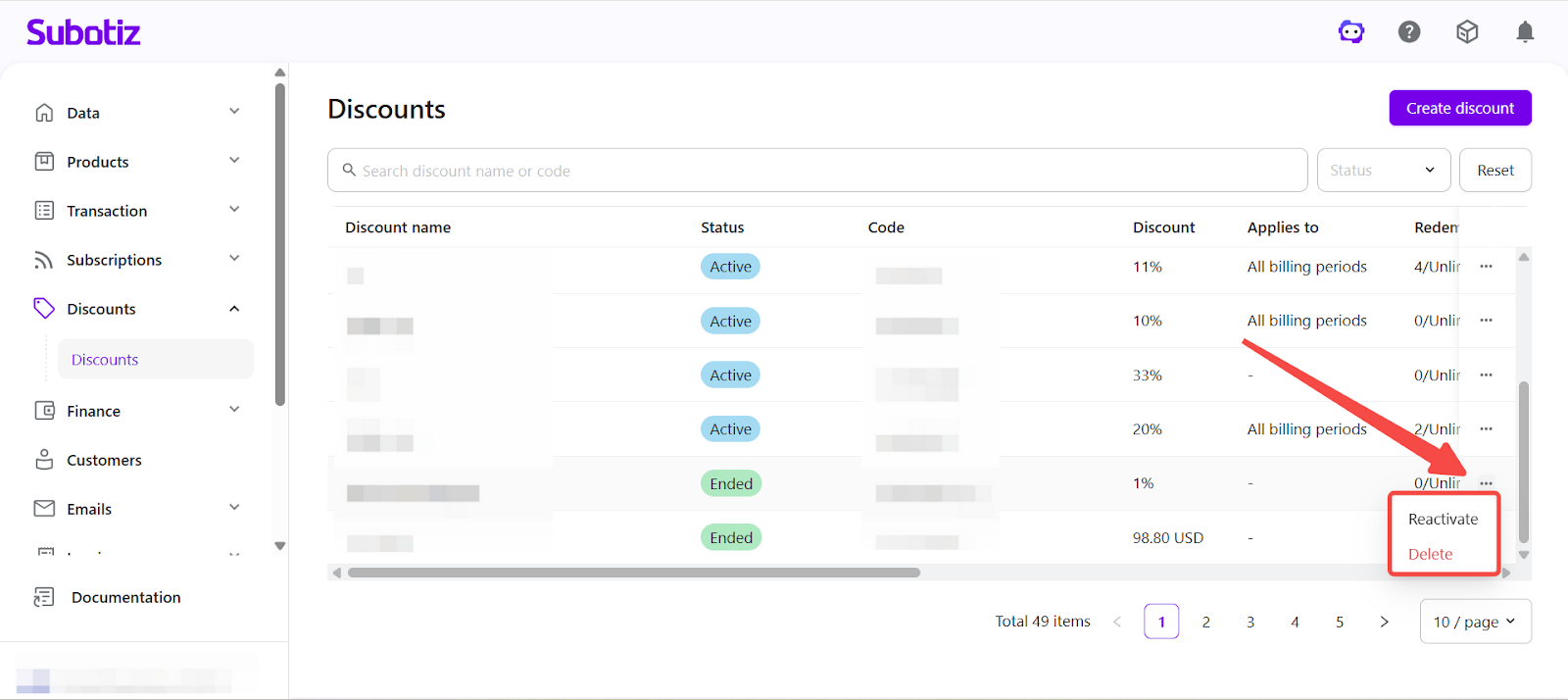This screenshot has width=1568, height=700.
Task: Open the cube package icon
Action: pos(1467,32)
